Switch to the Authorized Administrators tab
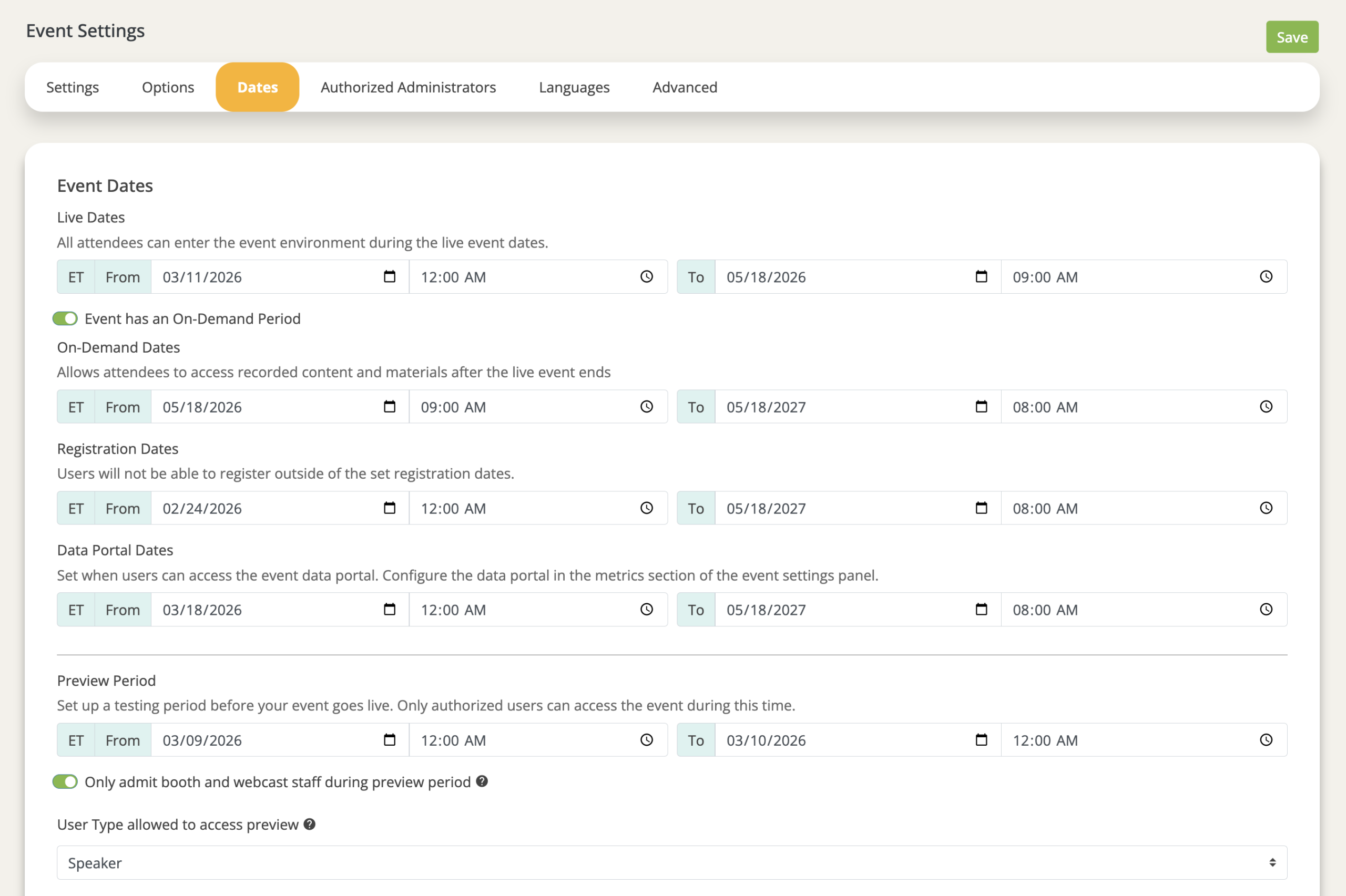This screenshot has height=896, width=1346. click(408, 87)
